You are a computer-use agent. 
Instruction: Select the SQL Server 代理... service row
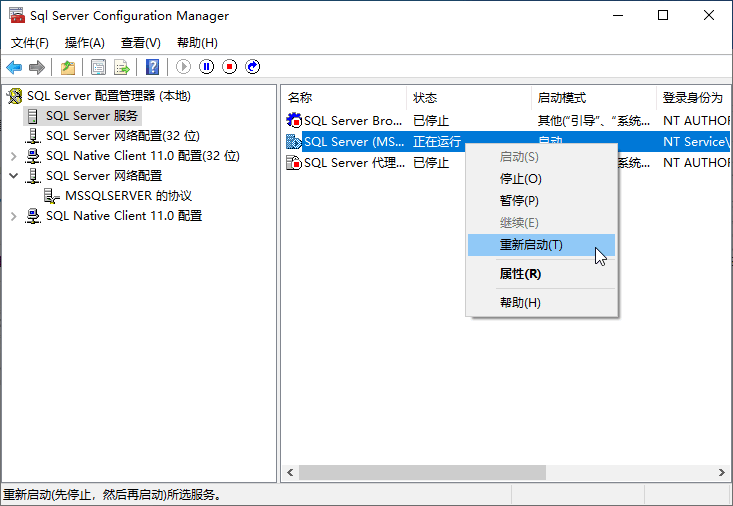pos(508,163)
